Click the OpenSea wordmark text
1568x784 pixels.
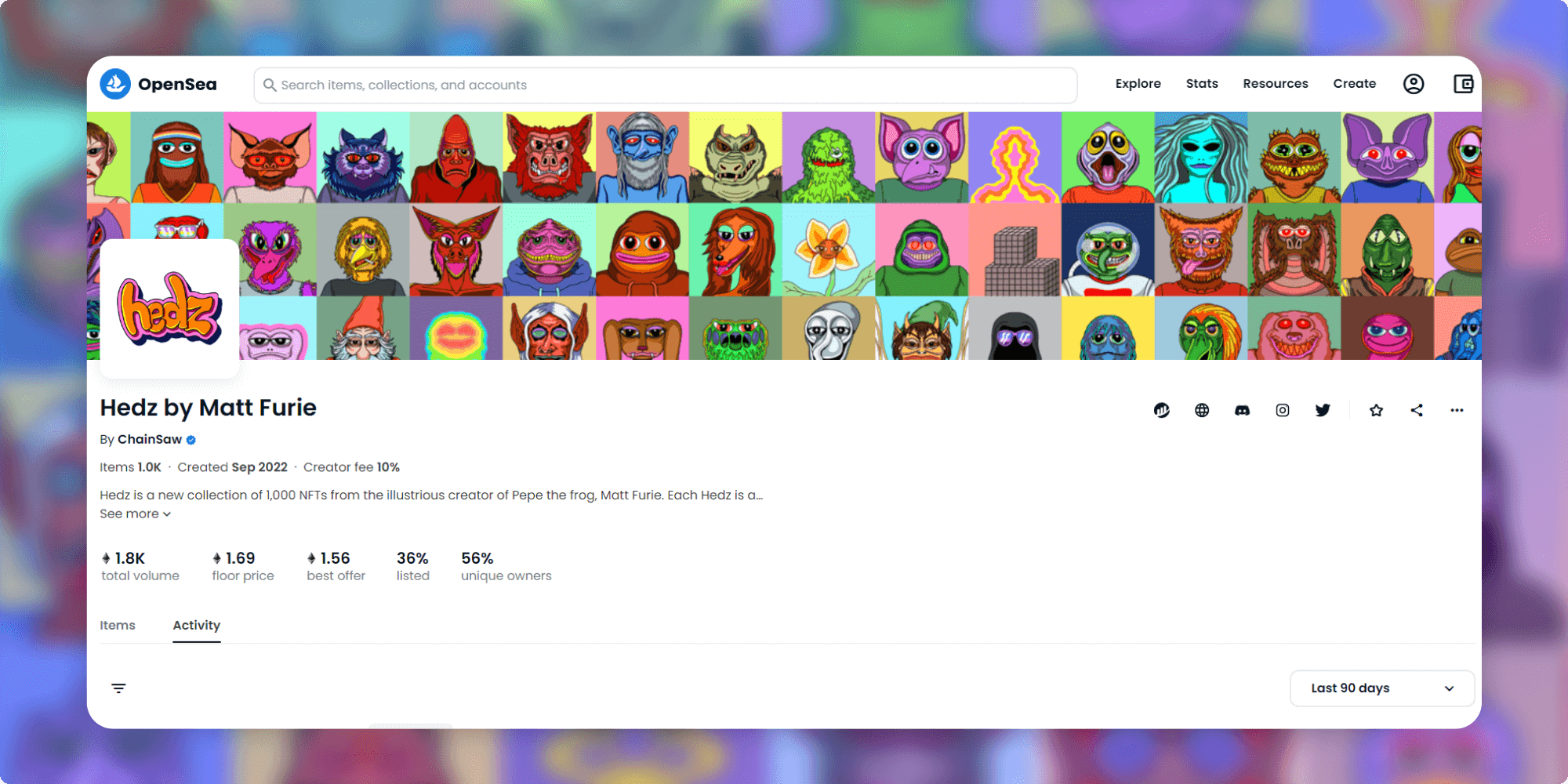pos(177,85)
